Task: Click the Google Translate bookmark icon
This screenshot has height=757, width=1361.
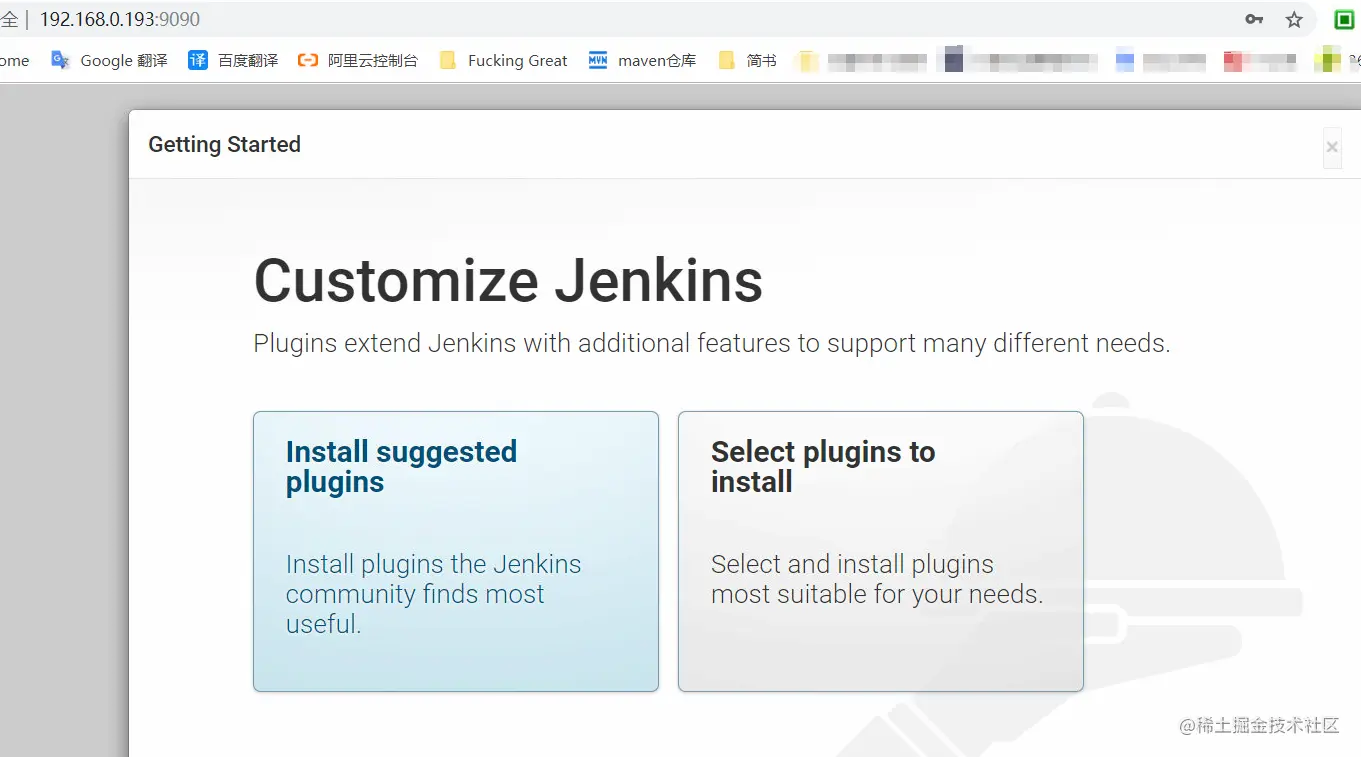Action: [x=61, y=60]
